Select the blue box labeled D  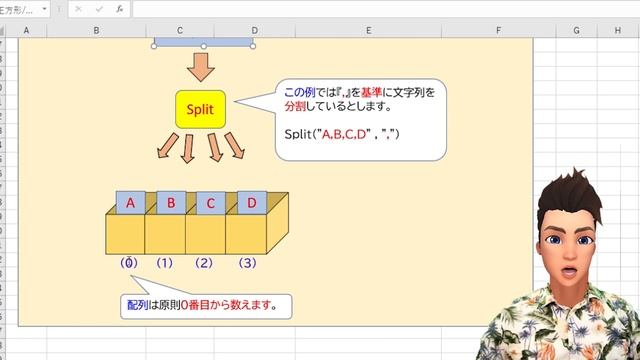pyautogui.click(x=252, y=202)
